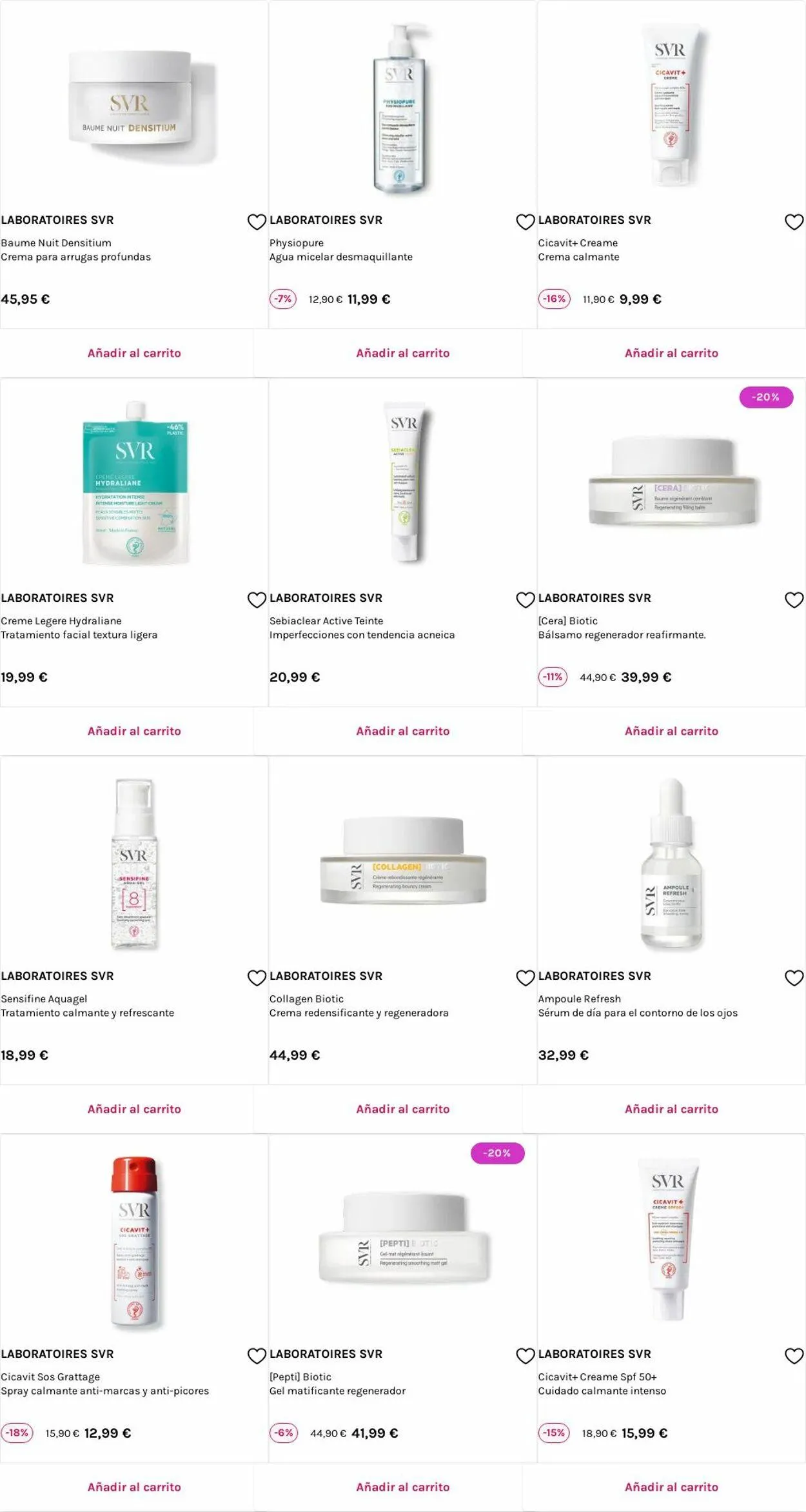Toggle heart icon for Cicavit+ Creame
This screenshot has width=806, height=1512.
click(794, 222)
